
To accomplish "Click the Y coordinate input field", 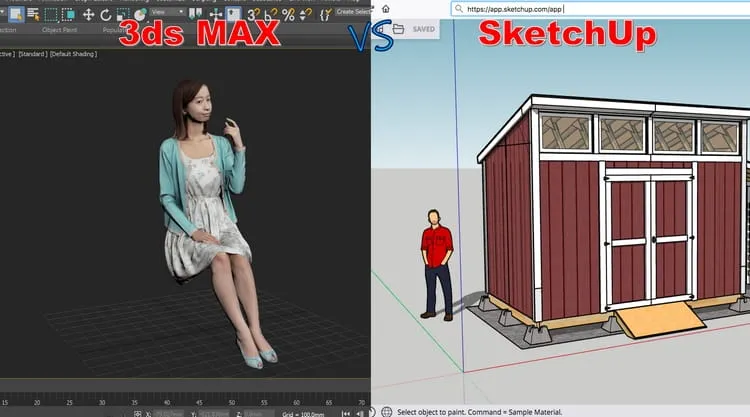I will (x=214, y=414).
